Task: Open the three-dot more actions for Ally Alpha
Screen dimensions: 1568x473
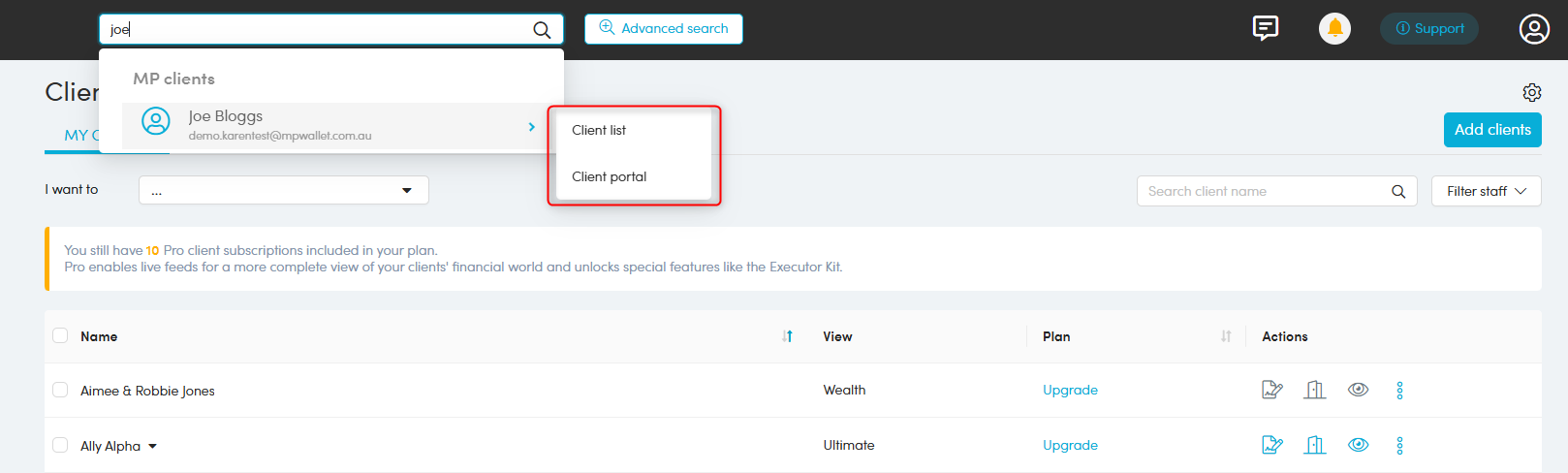Action: coord(1399,445)
